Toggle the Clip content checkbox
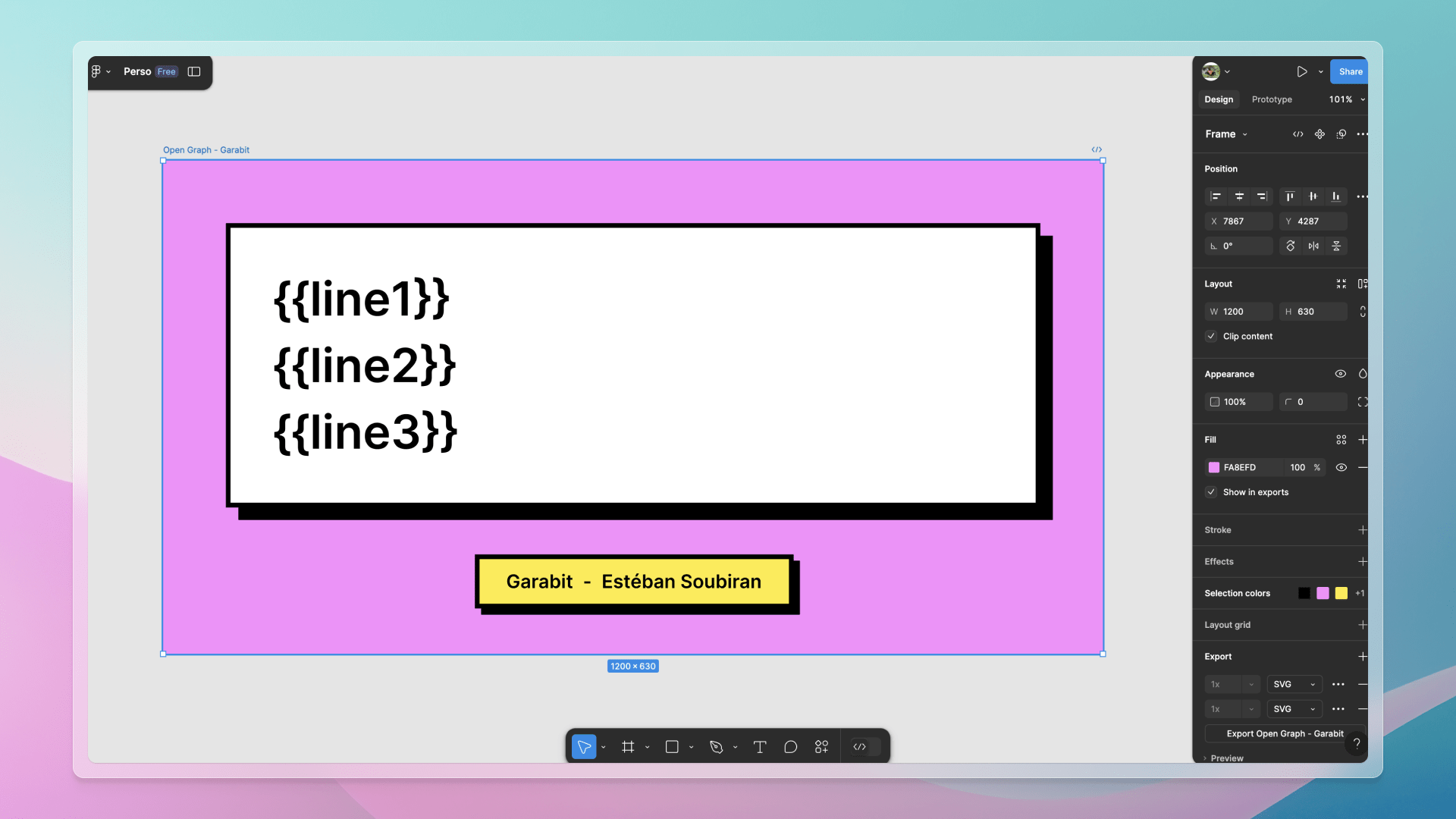Viewport: 1456px width, 819px height. click(1211, 336)
